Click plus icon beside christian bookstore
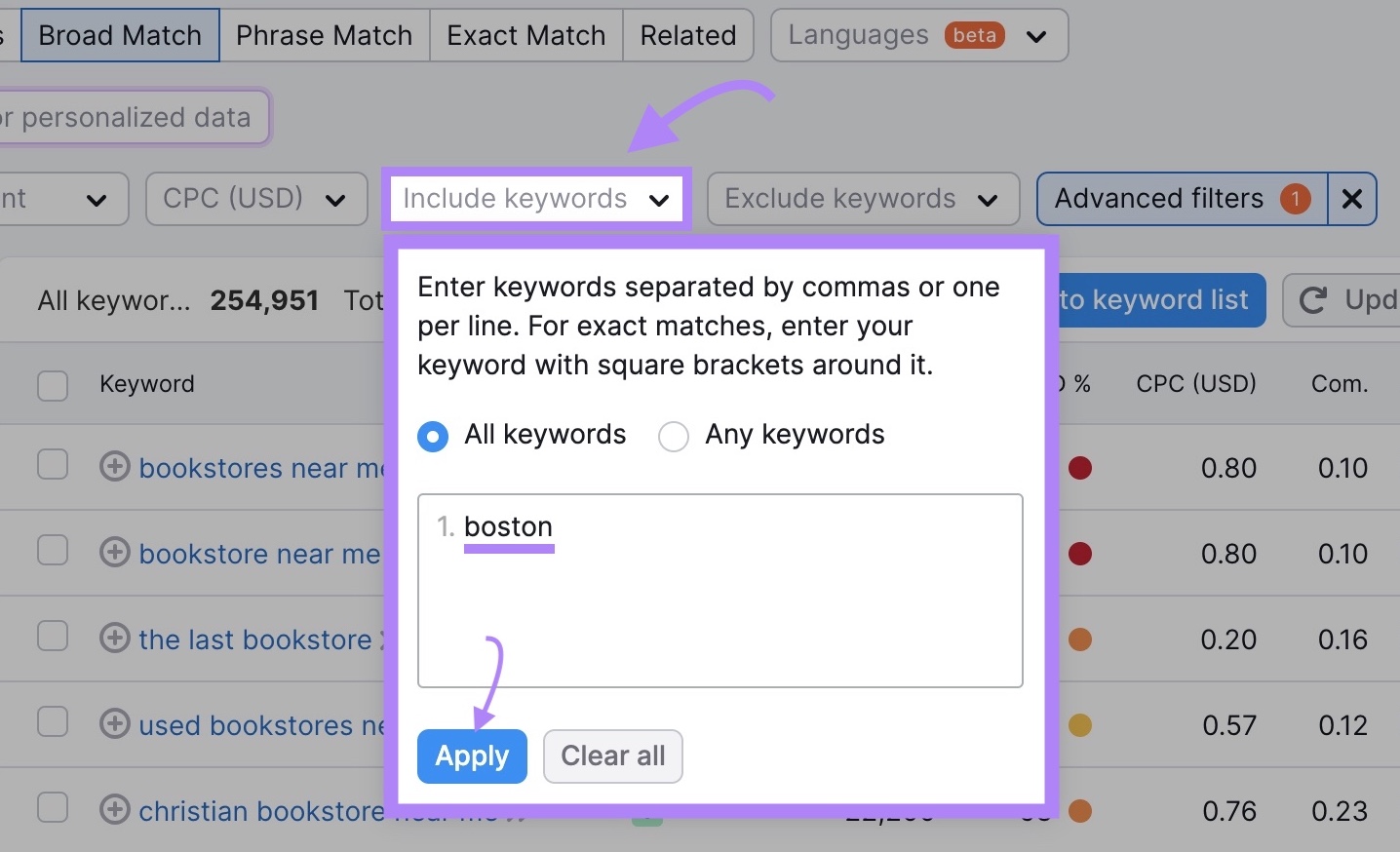The width and height of the screenshot is (1400, 852). (115, 810)
